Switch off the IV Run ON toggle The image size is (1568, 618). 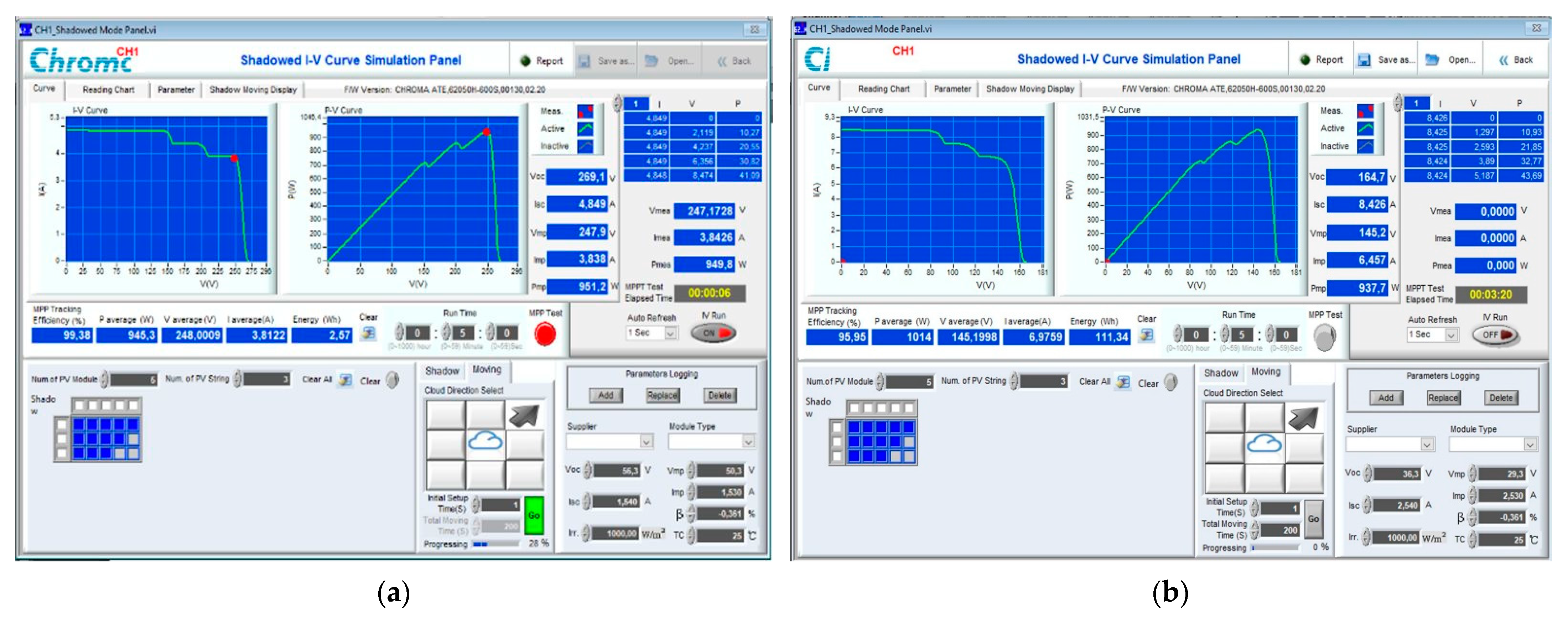click(713, 333)
